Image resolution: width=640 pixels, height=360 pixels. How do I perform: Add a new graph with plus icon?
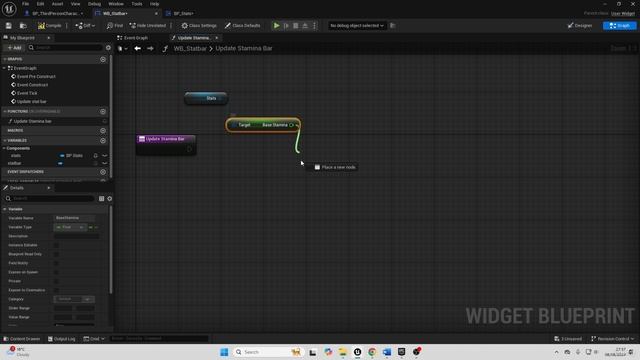click(x=103, y=60)
